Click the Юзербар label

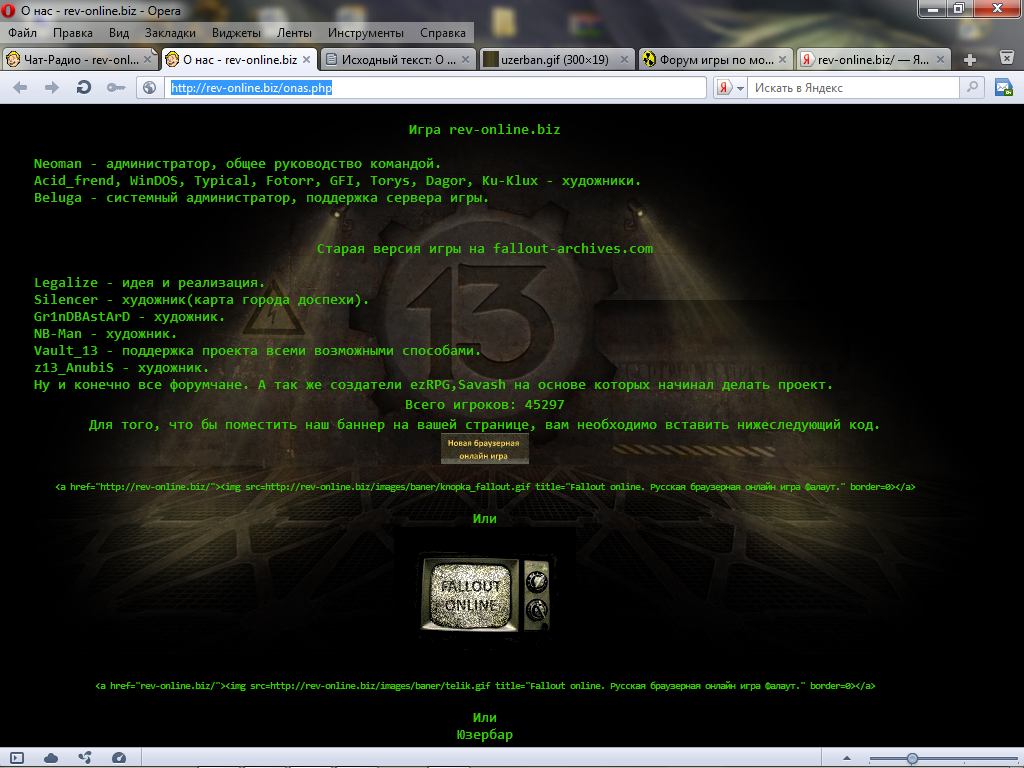(x=485, y=734)
